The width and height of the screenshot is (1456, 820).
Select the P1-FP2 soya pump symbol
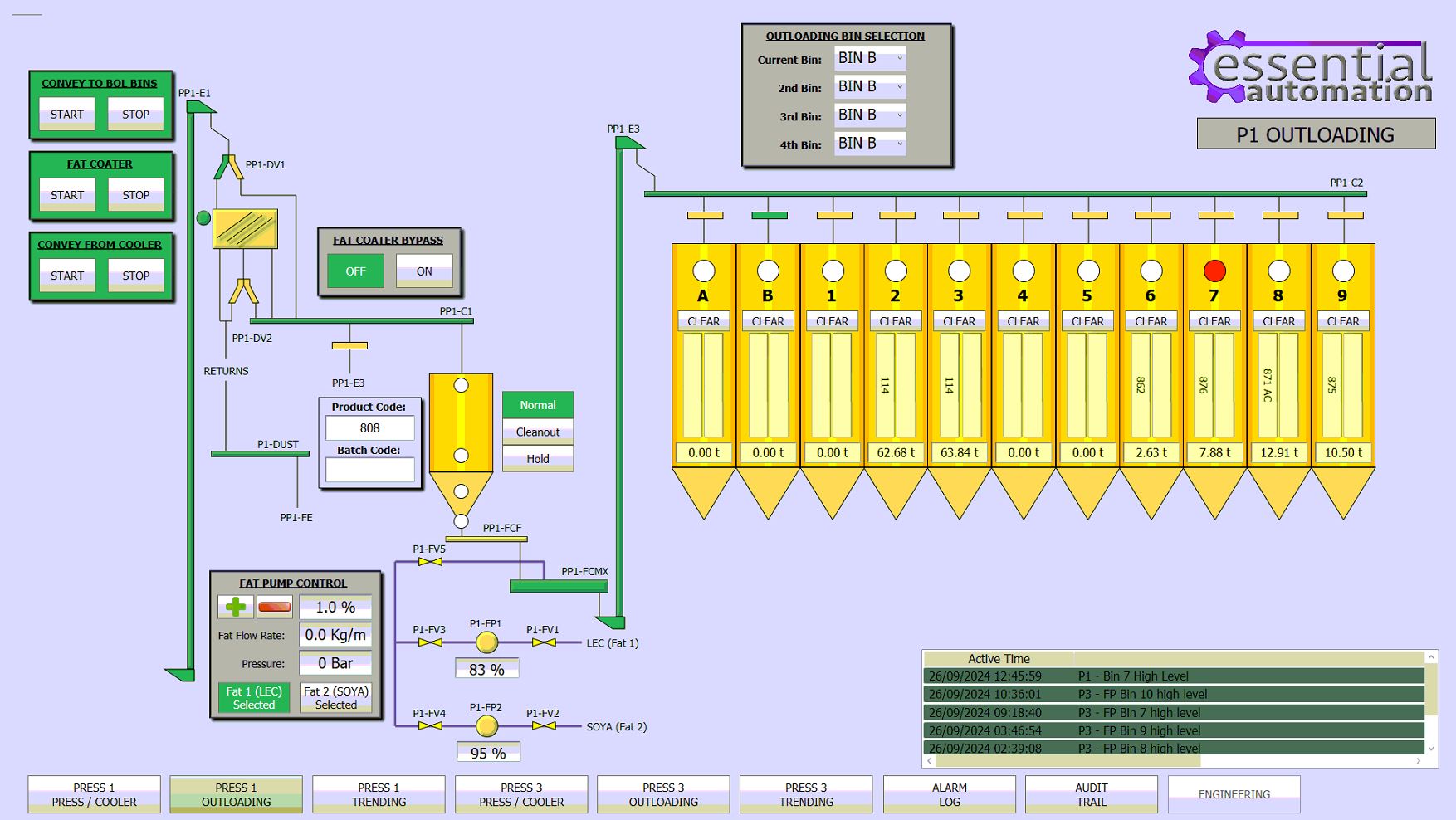click(486, 725)
